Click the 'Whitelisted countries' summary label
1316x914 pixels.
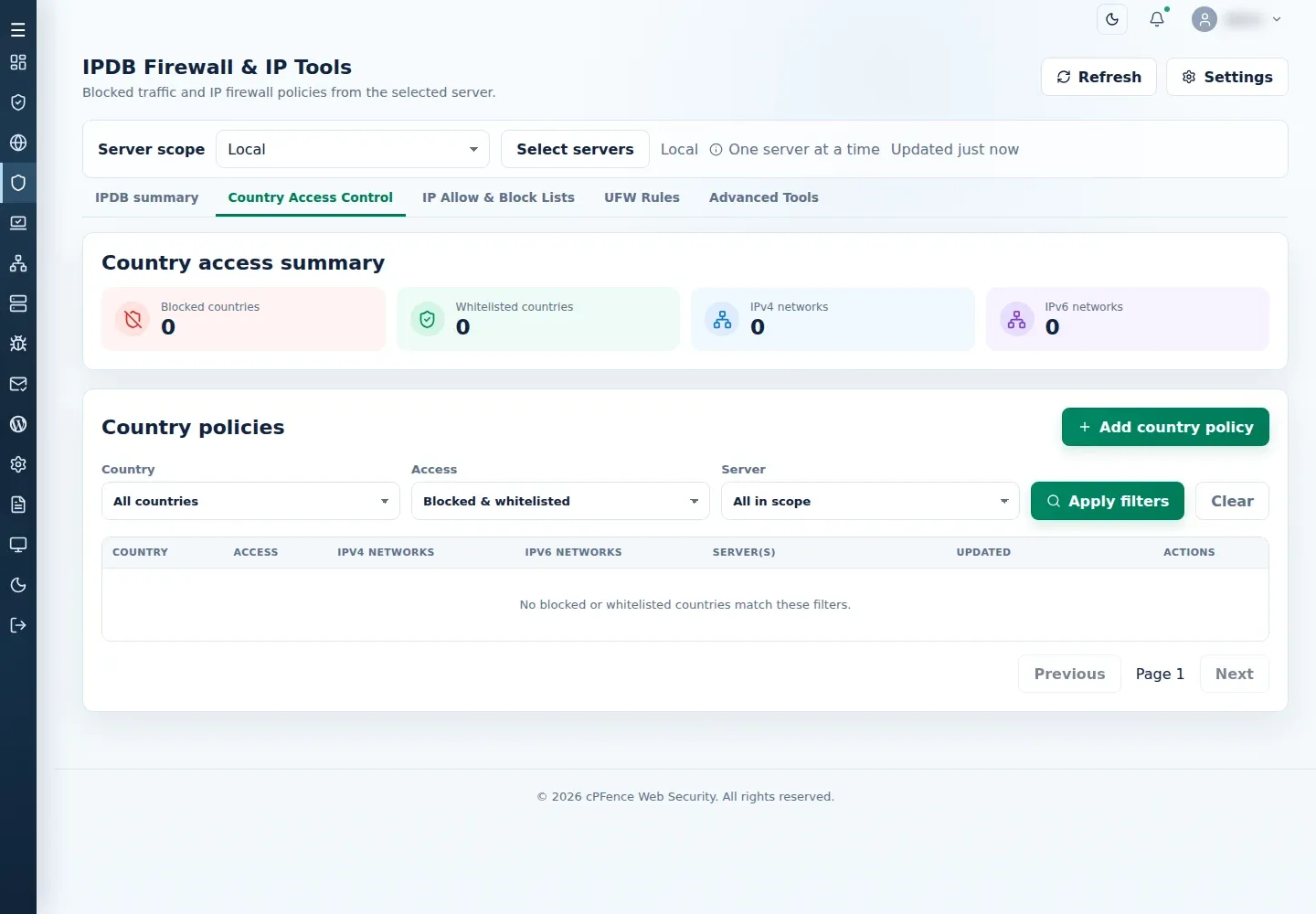tap(515, 307)
